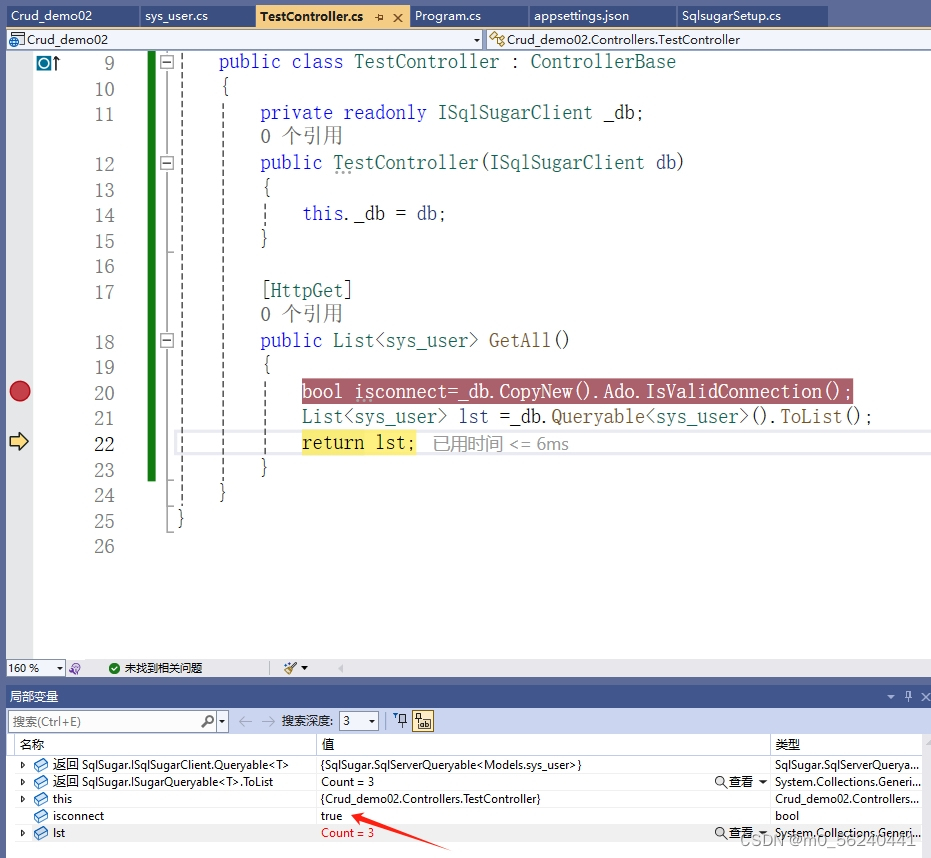This screenshot has width=931, height=858.
Task: Click the {SqlSugar.SqlServerQueryable<Models.sys_user>} value
Action: tap(451, 765)
